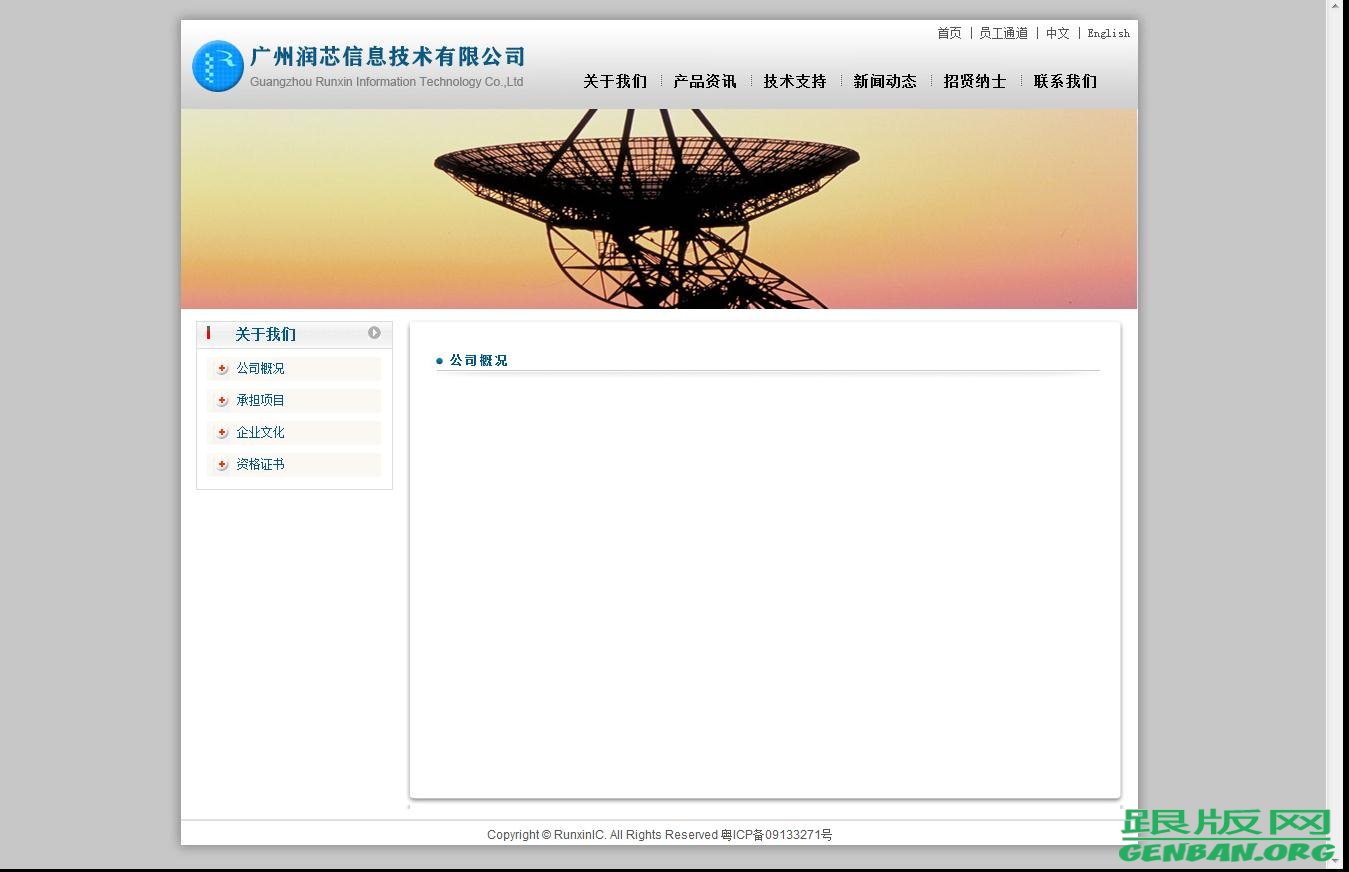Expand the 关于我们 sidebar section
Image resolution: width=1349 pixels, height=872 pixels.
click(265, 334)
